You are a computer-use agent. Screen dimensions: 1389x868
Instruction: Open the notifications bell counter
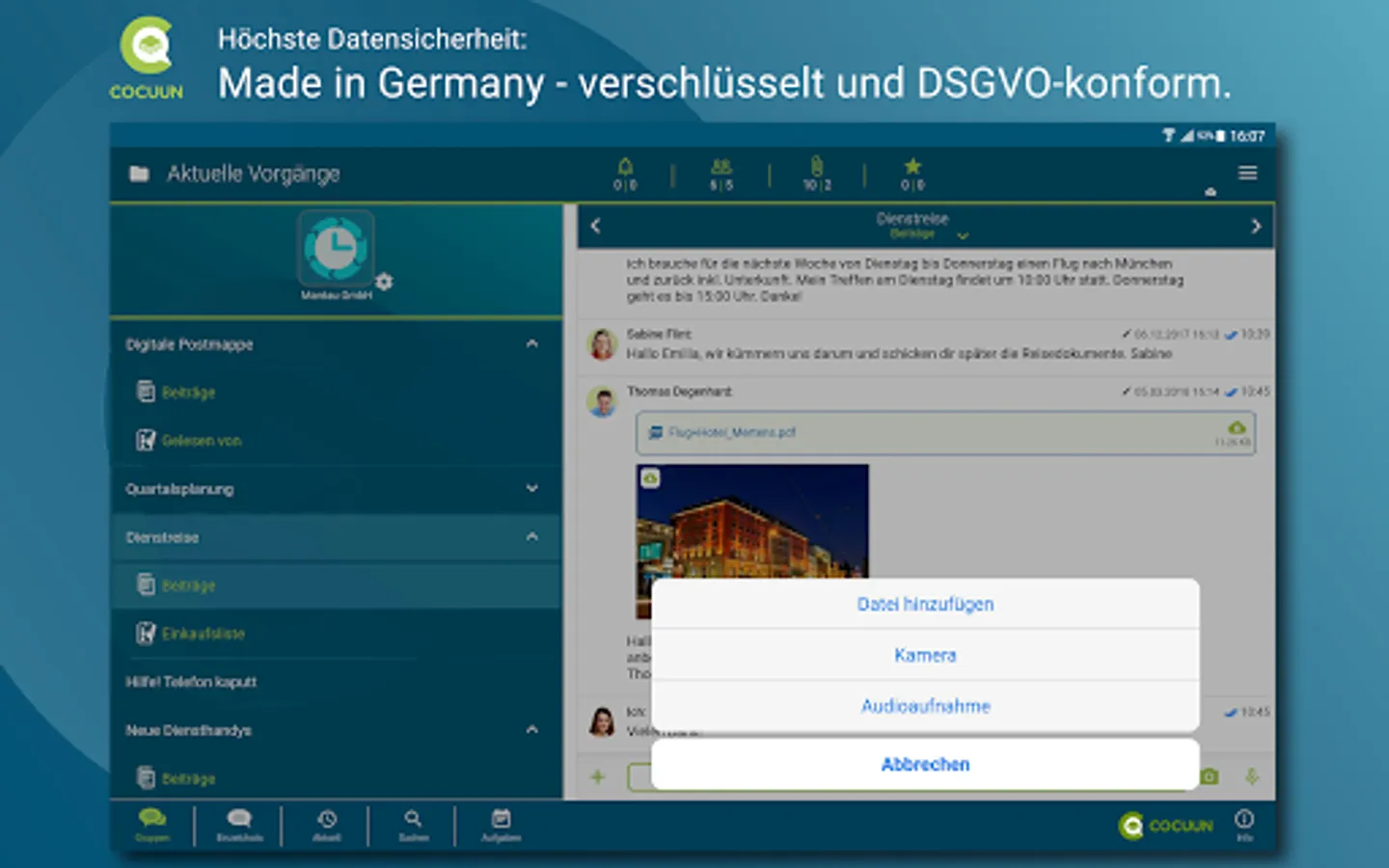[x=625, y=174]
